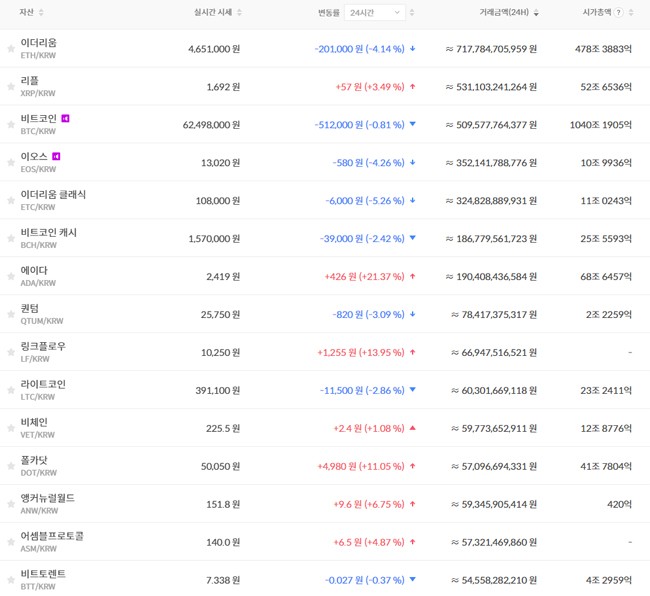This screenshot has width=650, height=596.
Task: Open the 어셈블프로토콜 ASM/KRW asset link
Action: tap(52, 542)
